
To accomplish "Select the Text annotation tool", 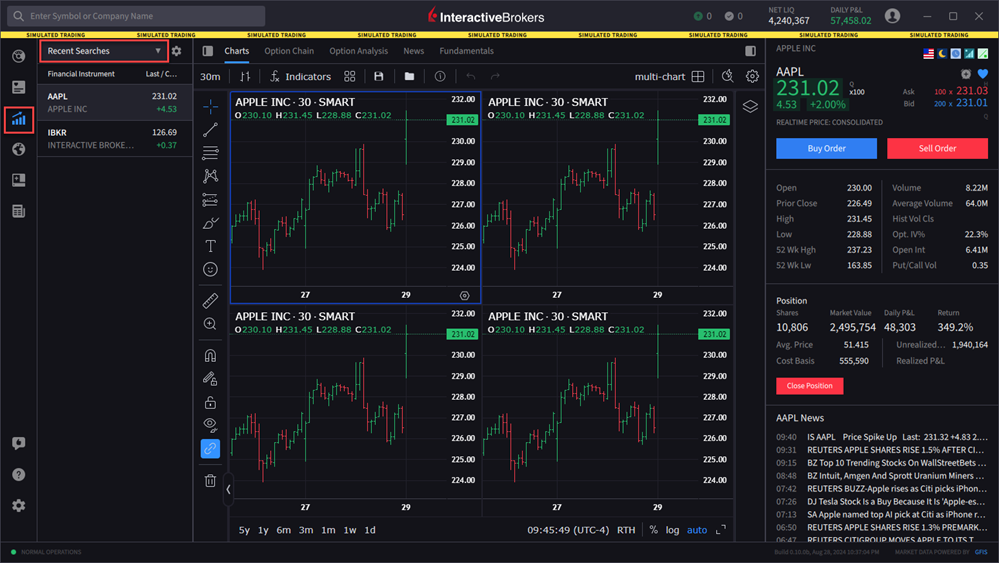I will pos(210,246).
